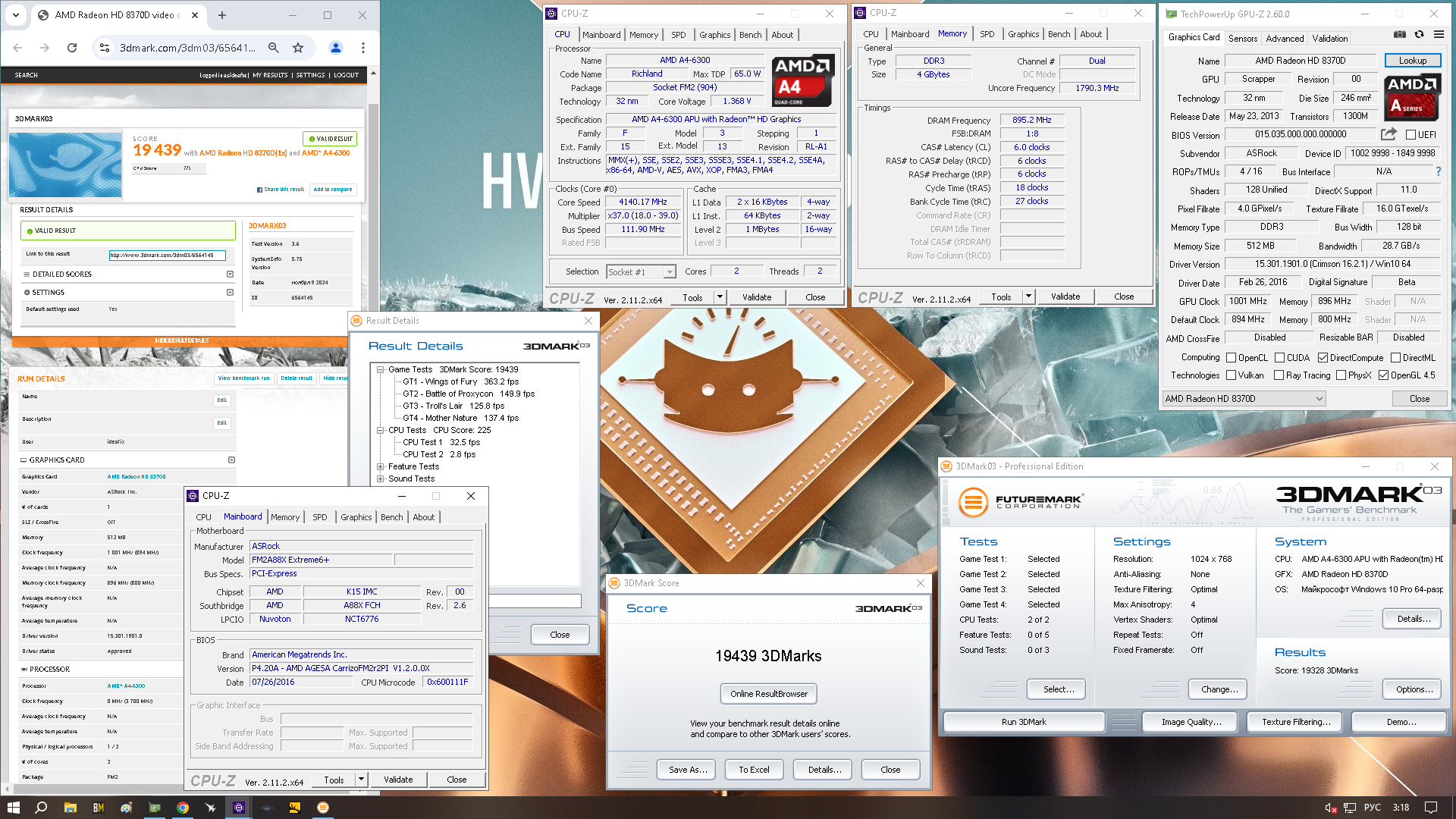Bookmark the page with the star icon
Screen dimensions: 1456x819
pos(298,48)
